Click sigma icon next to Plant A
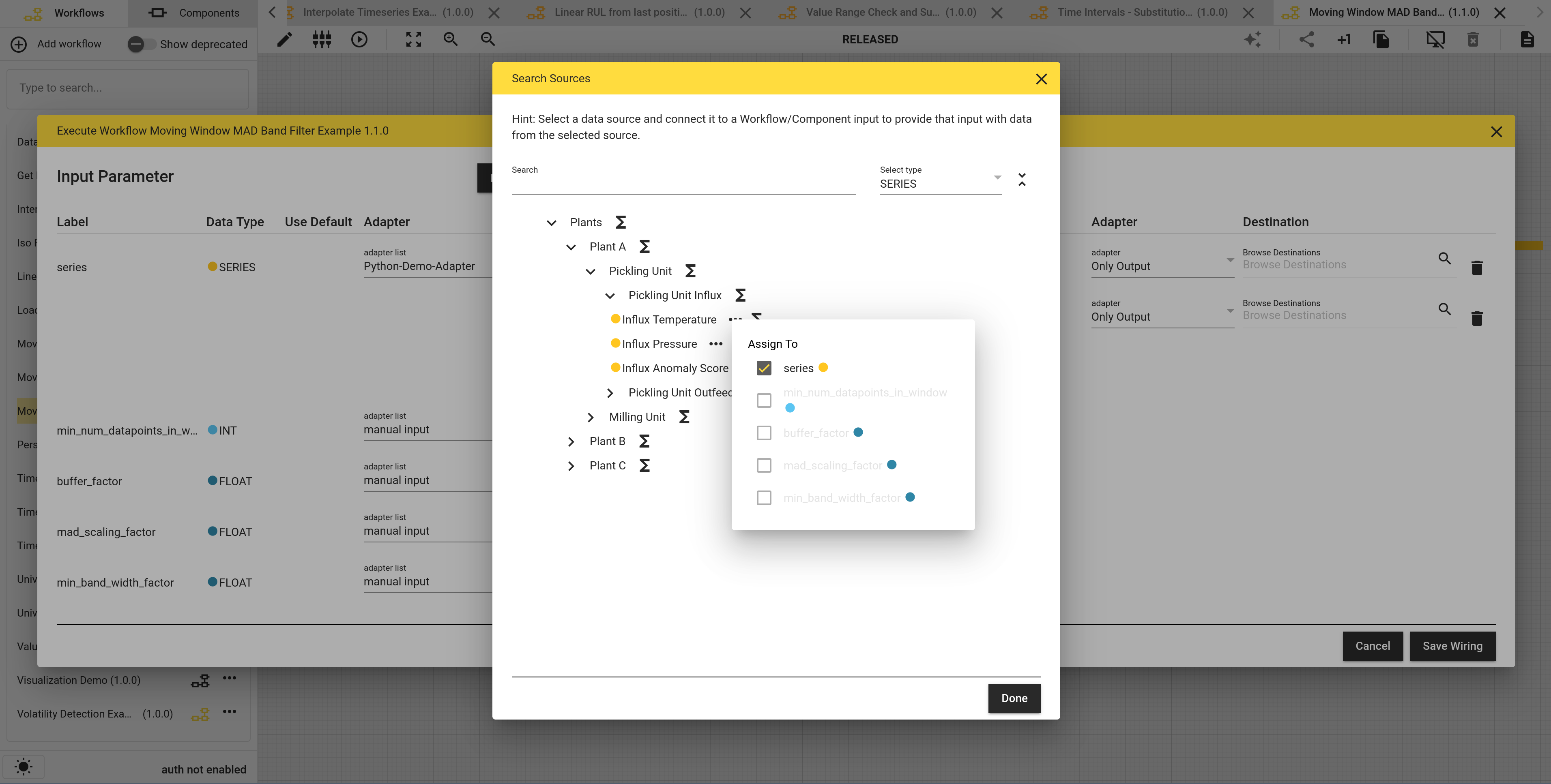Screen dimensions: 1551x784 point(644,247)
